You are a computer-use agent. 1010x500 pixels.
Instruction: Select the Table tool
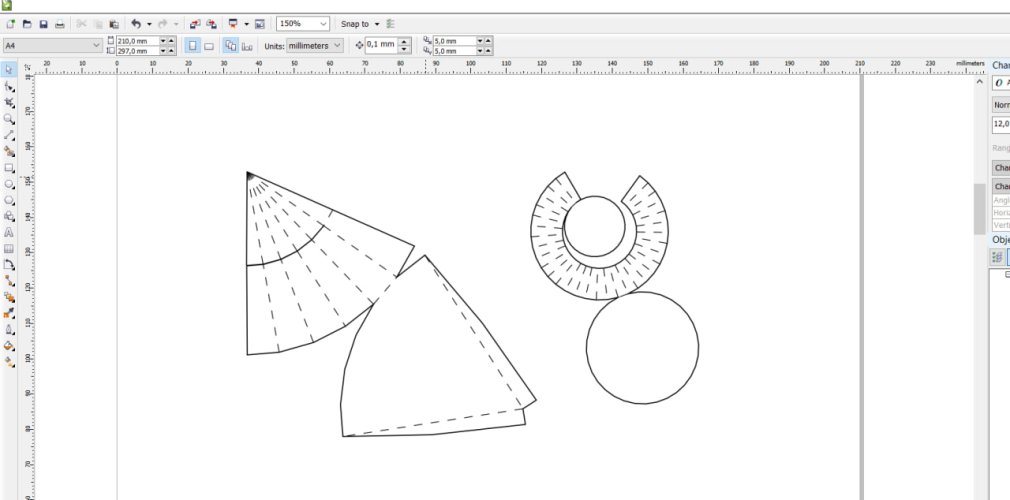pyautogui.click(x=9, y=248)
